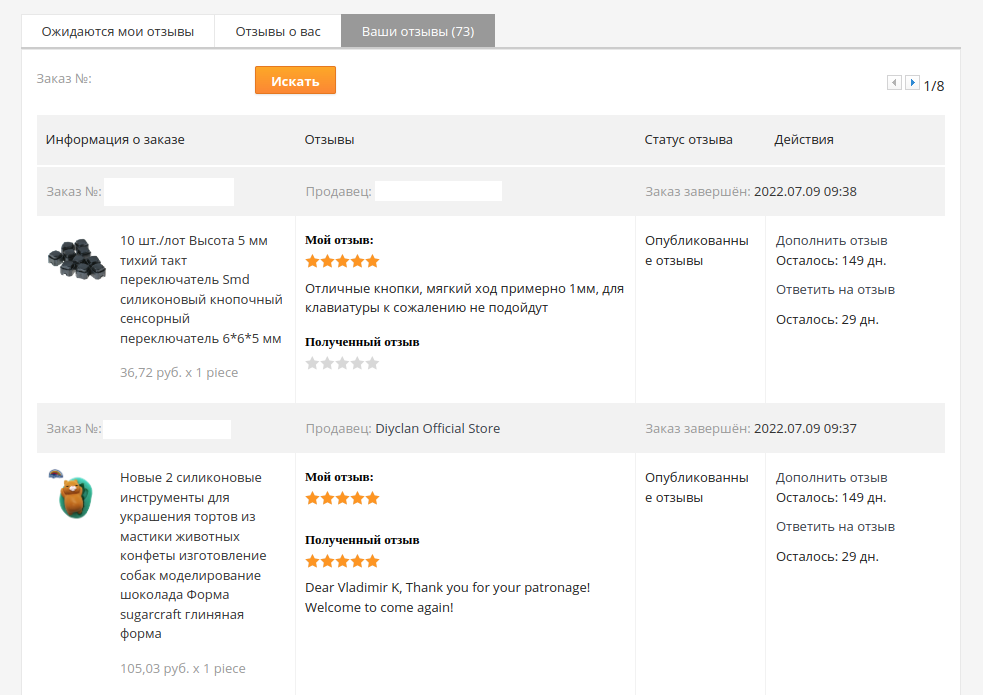Click my five-star rating for the Diyclan order
This screenshot has height=695, width=983.
pyautogui.click(x=342, y=498)
